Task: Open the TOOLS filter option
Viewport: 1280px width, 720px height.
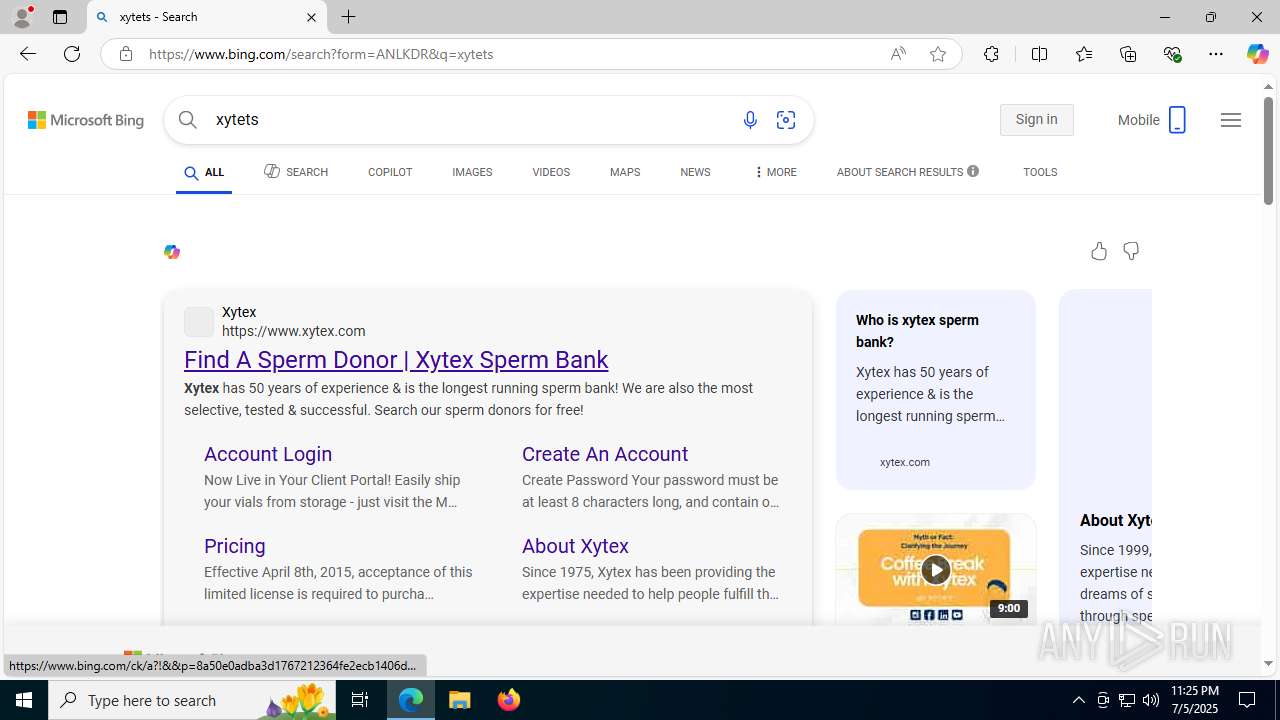Action: pos(1040,172)
